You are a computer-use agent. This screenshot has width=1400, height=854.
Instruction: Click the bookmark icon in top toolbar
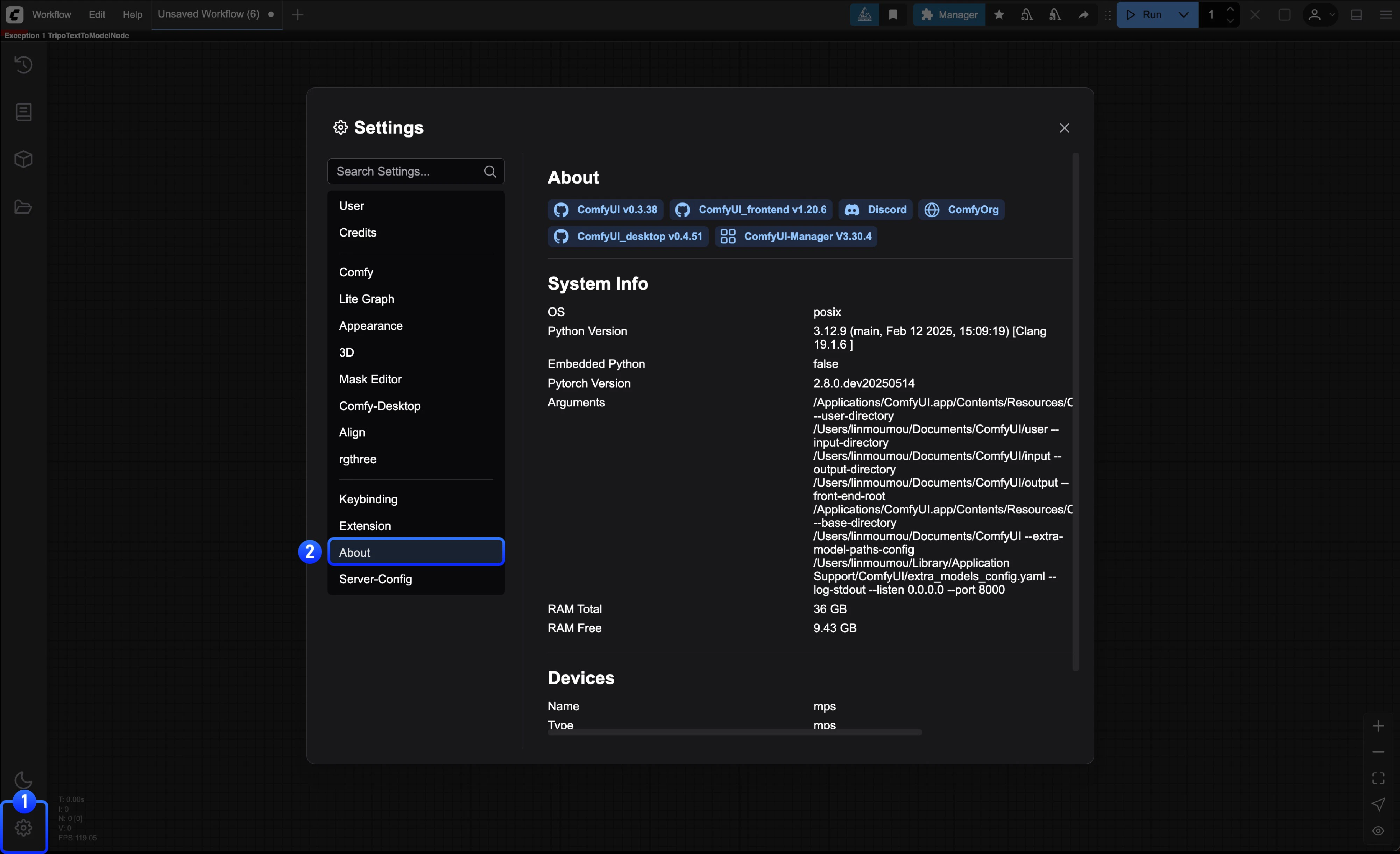(x=893, y=15)
